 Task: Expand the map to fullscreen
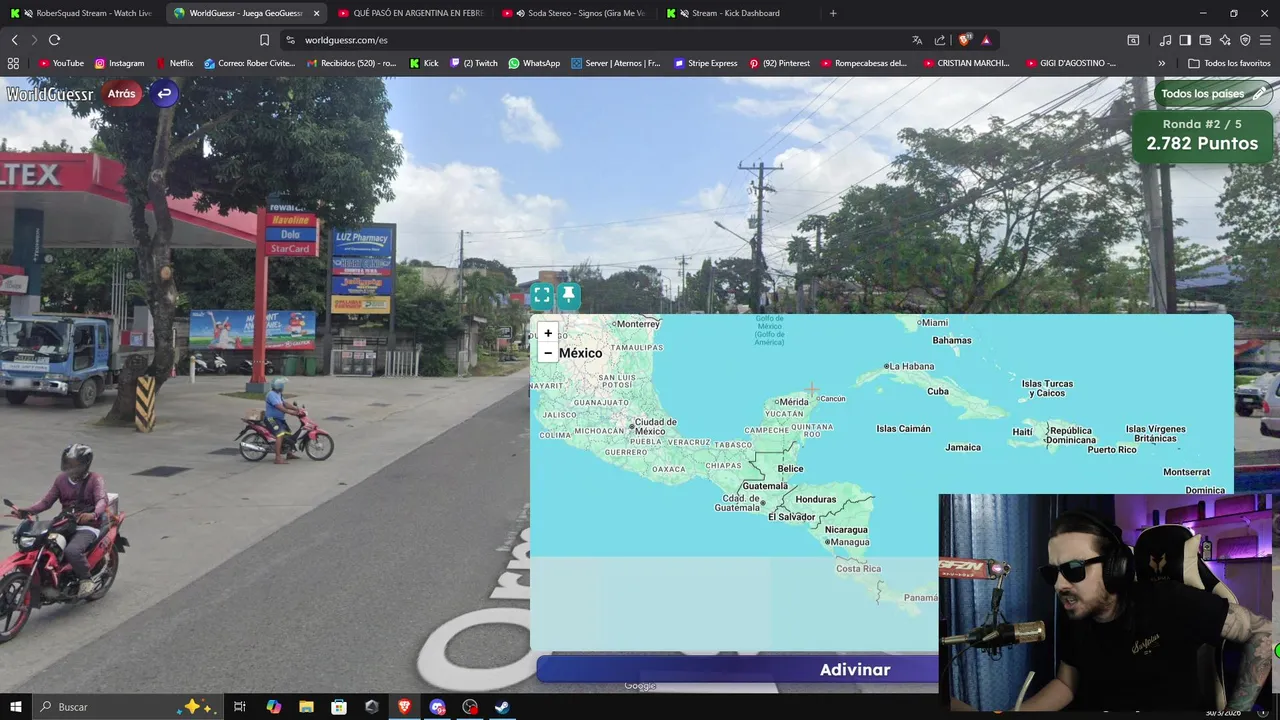pyautogui.click(x=542, y=295)
